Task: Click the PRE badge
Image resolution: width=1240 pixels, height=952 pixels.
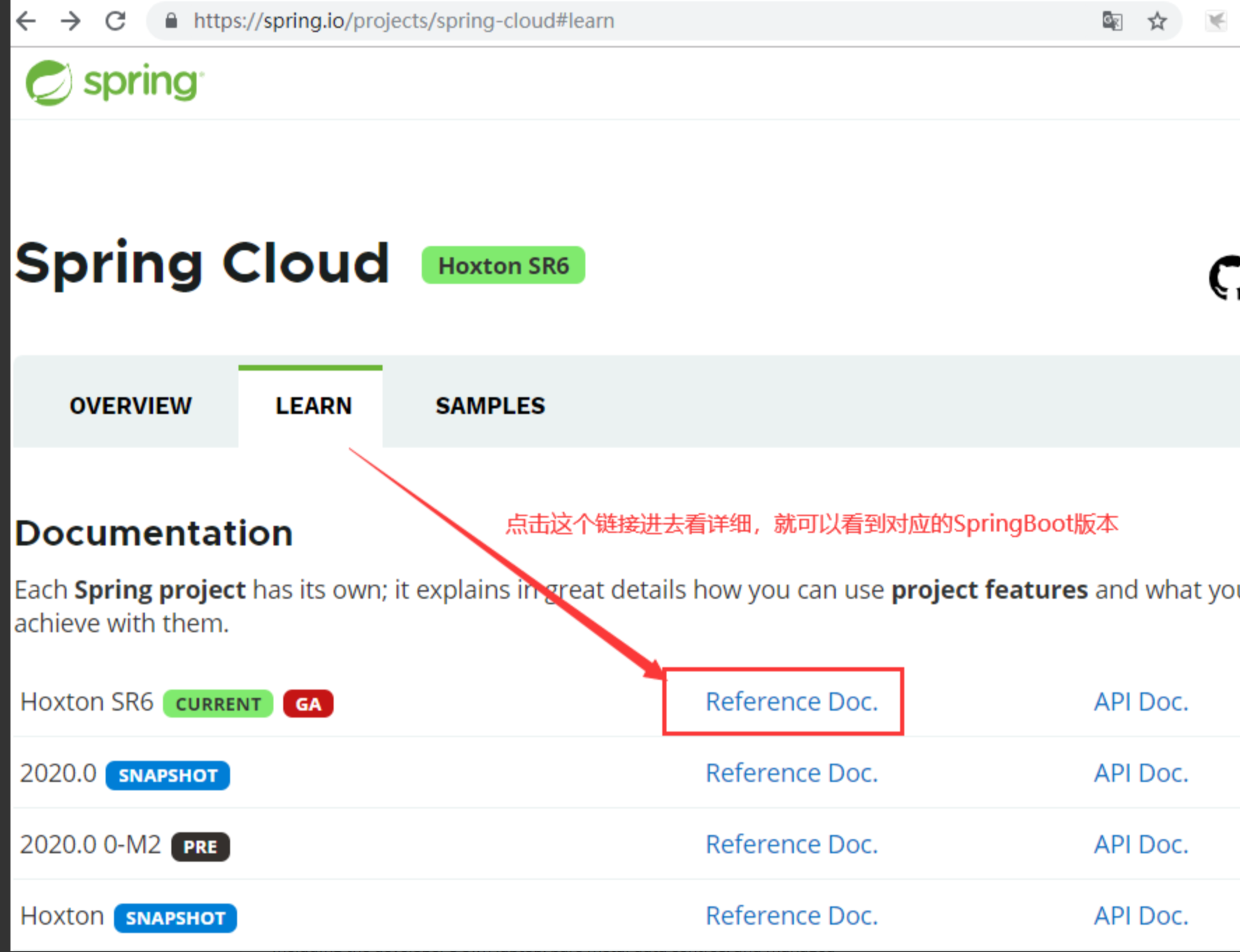Action: [201, 847]
